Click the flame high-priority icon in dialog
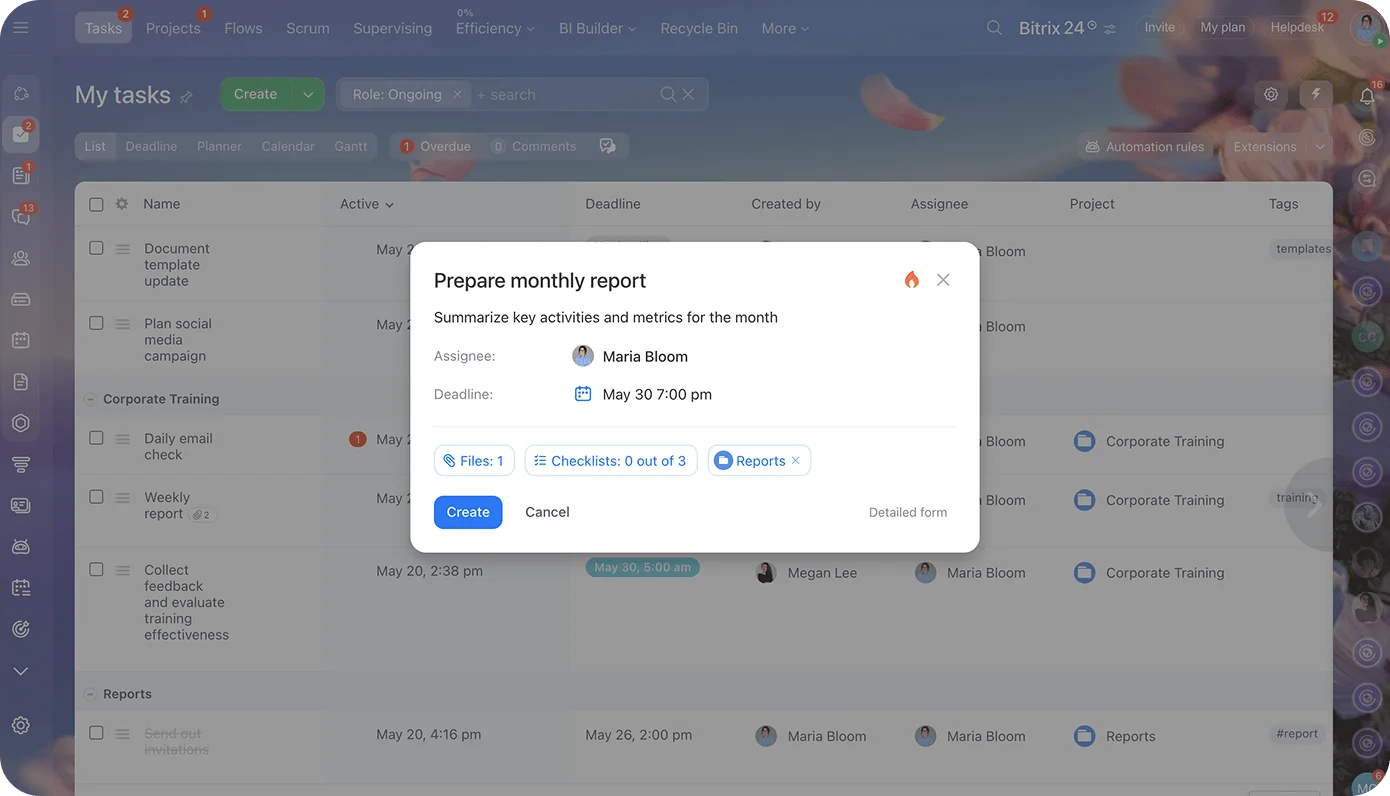Image resolution: width=1390 pixels, height=796 pixels. point(911,280)
